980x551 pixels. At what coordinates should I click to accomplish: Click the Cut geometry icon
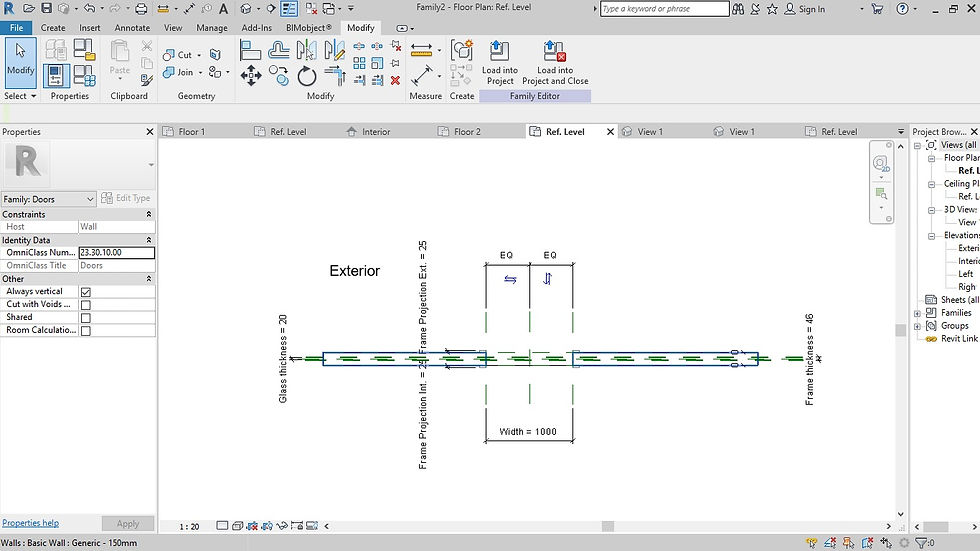168,55
